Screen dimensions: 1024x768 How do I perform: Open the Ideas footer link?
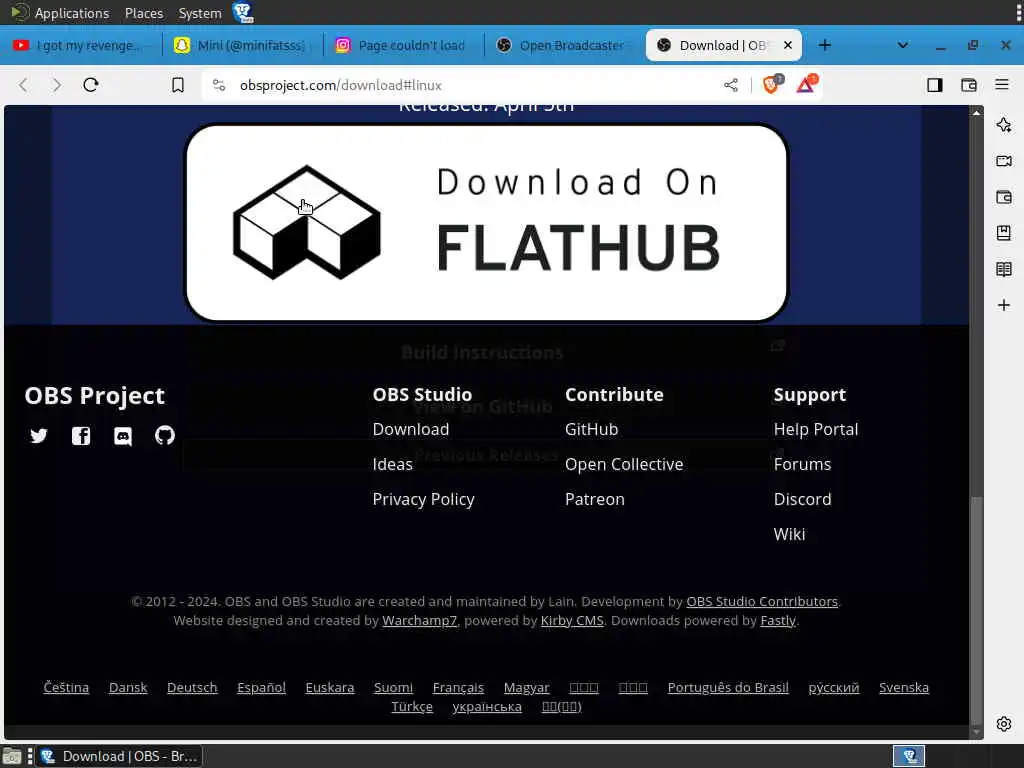tap(392, 464)
